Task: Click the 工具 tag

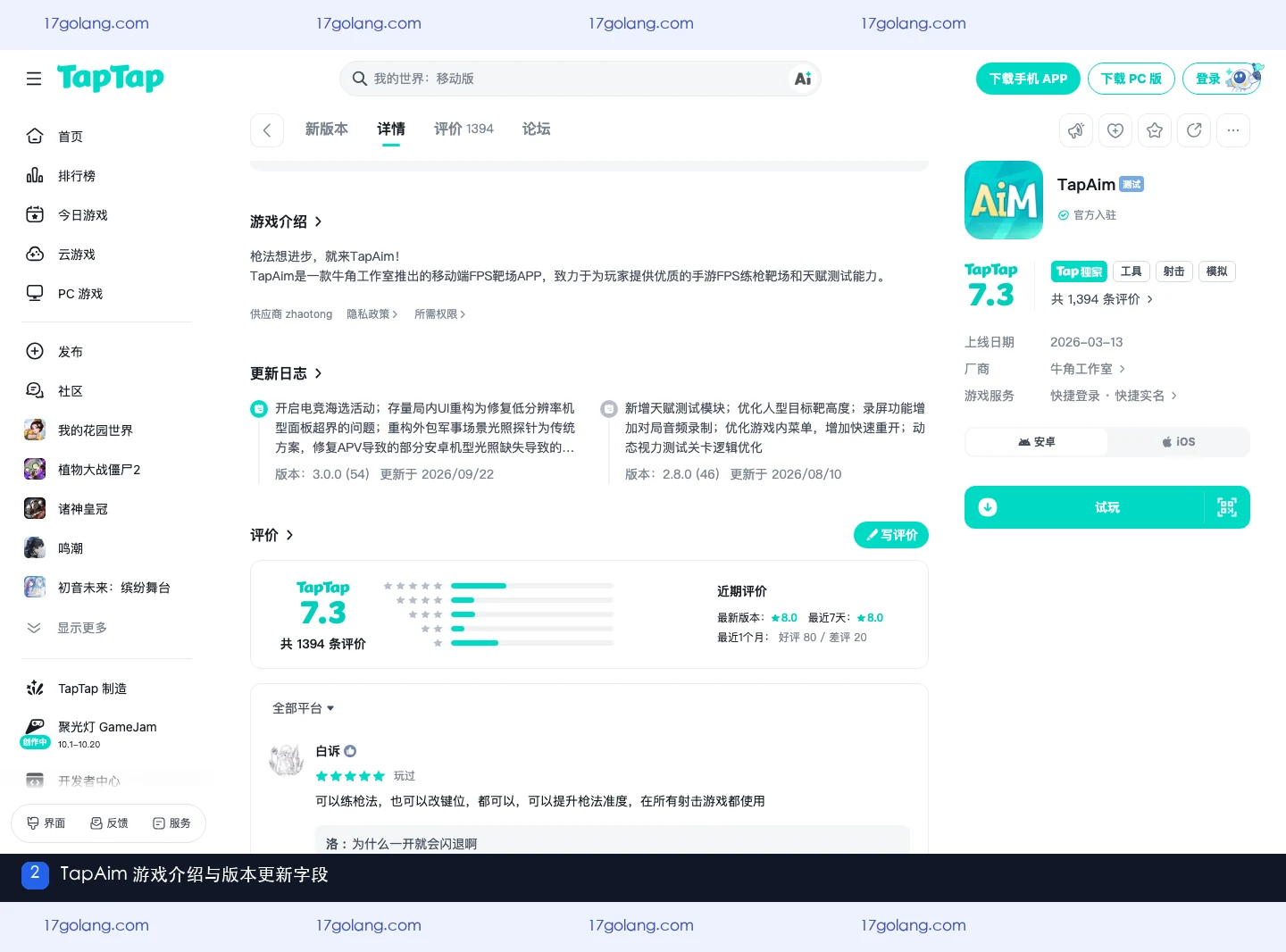Action: [1132, 271]
